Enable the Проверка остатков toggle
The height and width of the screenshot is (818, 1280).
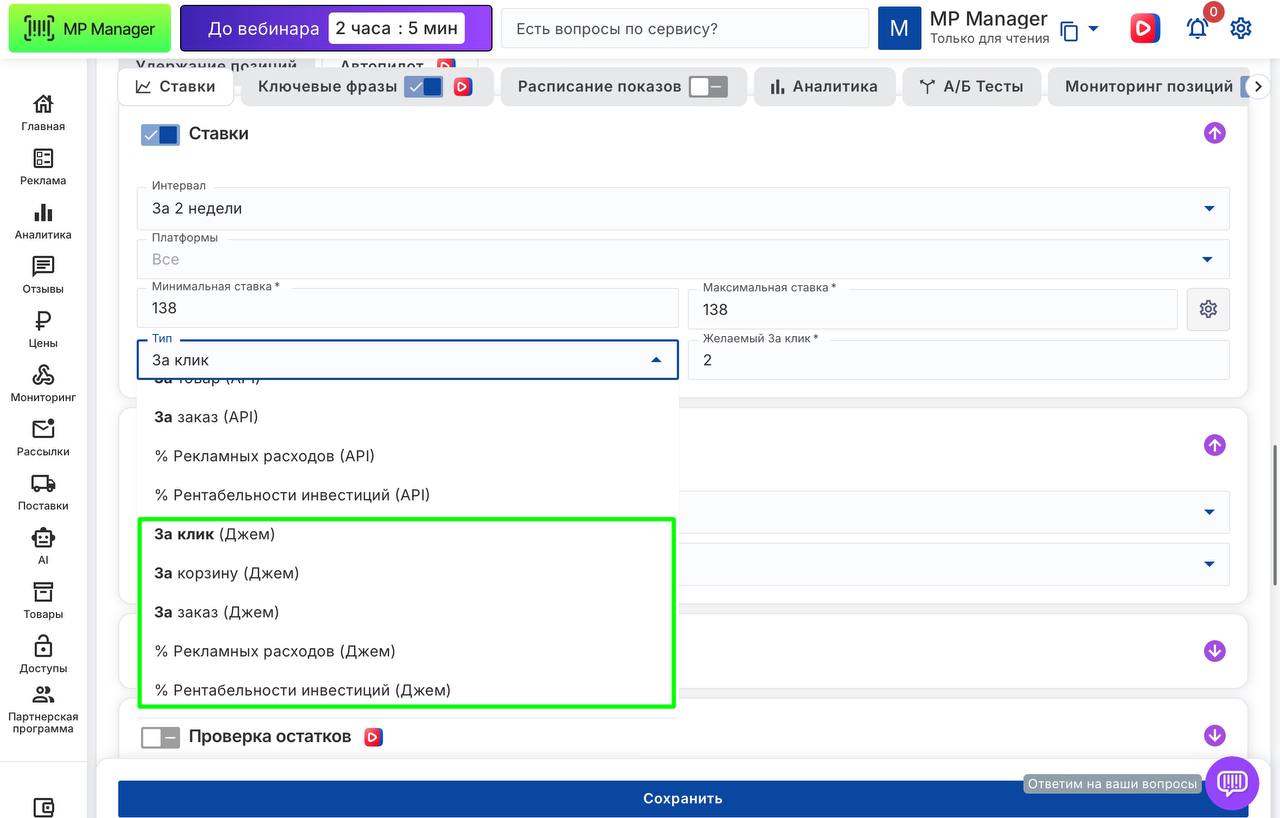tap(160, 737)
